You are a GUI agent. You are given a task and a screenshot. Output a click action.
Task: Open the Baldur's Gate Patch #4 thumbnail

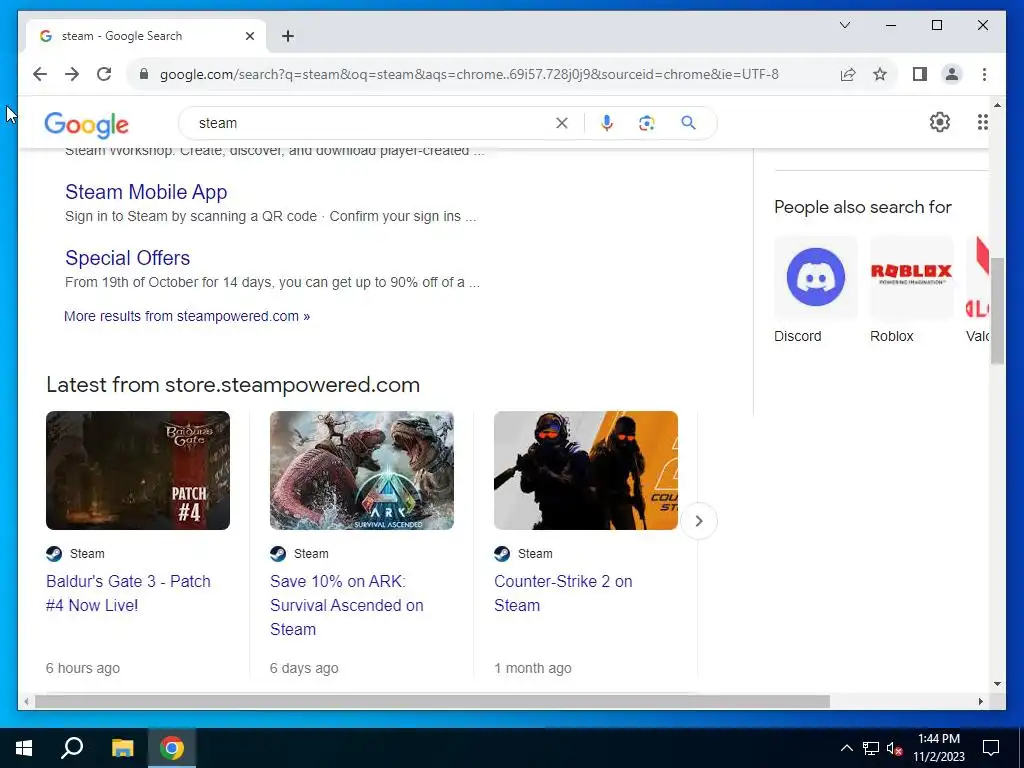click(x=138, y=470)
